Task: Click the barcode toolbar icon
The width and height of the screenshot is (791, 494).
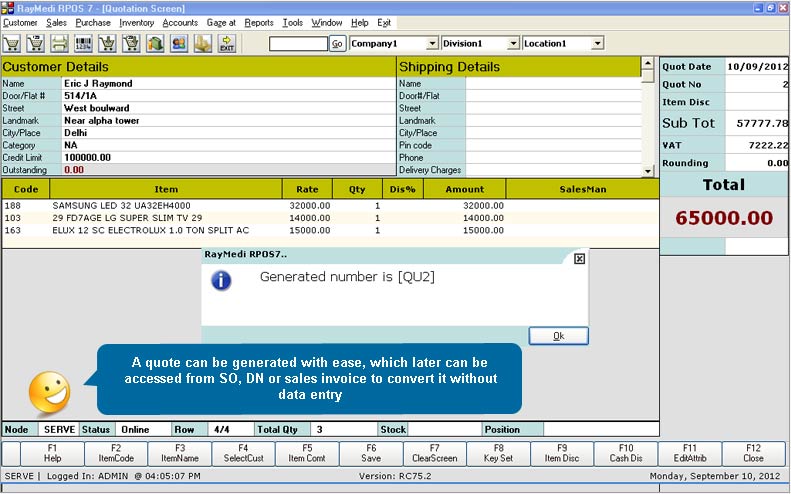Action: pyautogui.click(x=84, y=44)
